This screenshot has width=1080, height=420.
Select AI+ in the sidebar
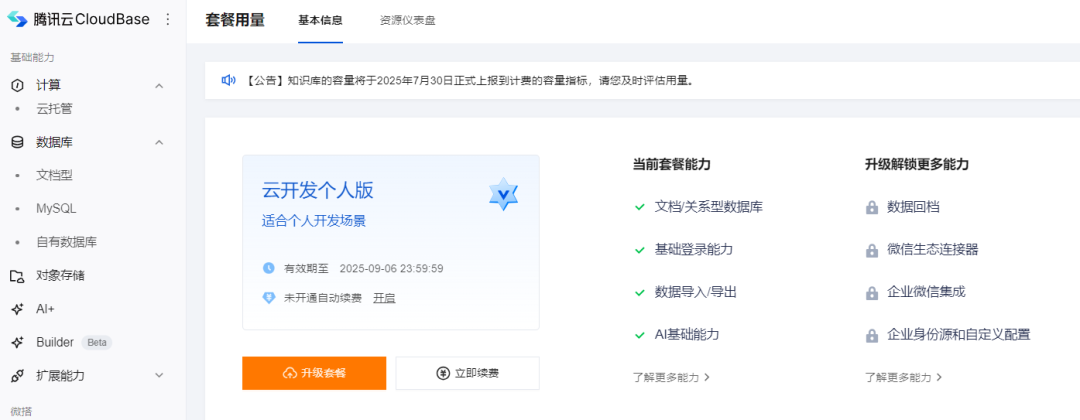pyautogui.click(x=45, y=309)
